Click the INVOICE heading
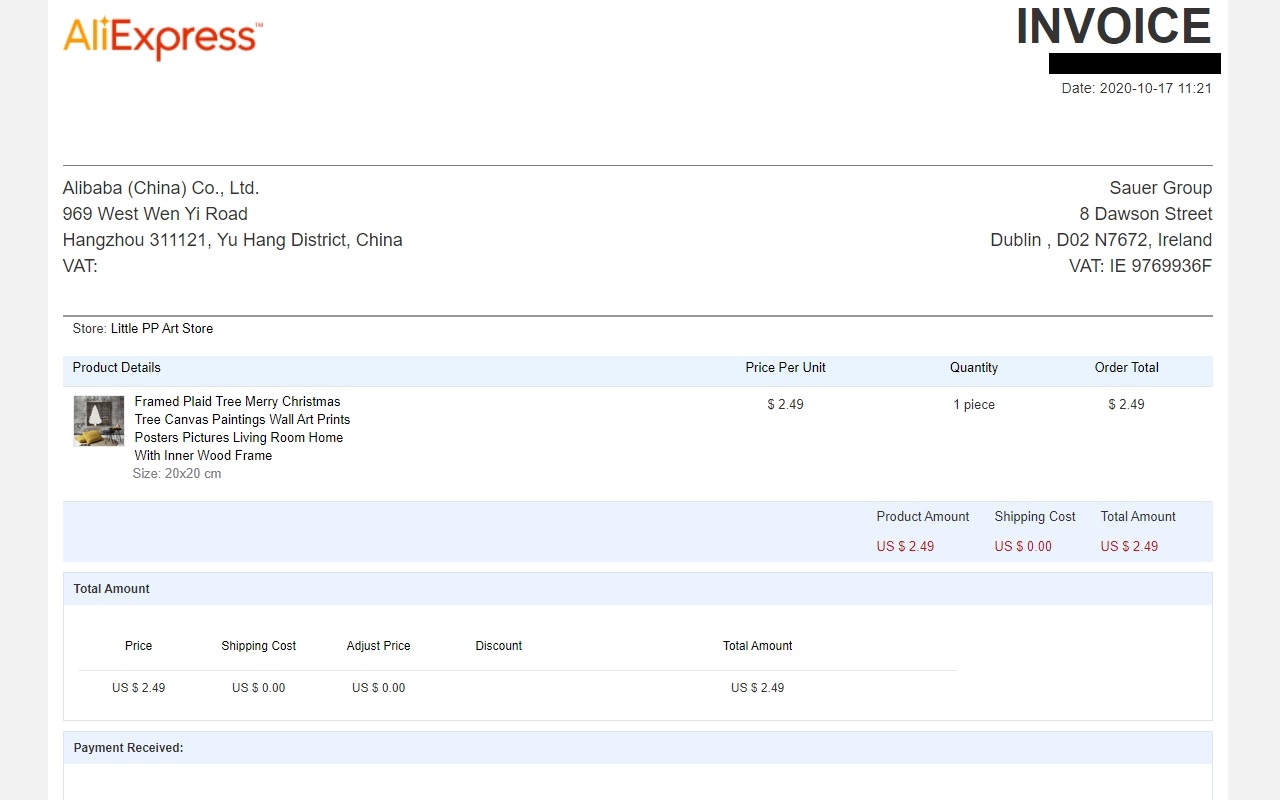 (1112, 28)
